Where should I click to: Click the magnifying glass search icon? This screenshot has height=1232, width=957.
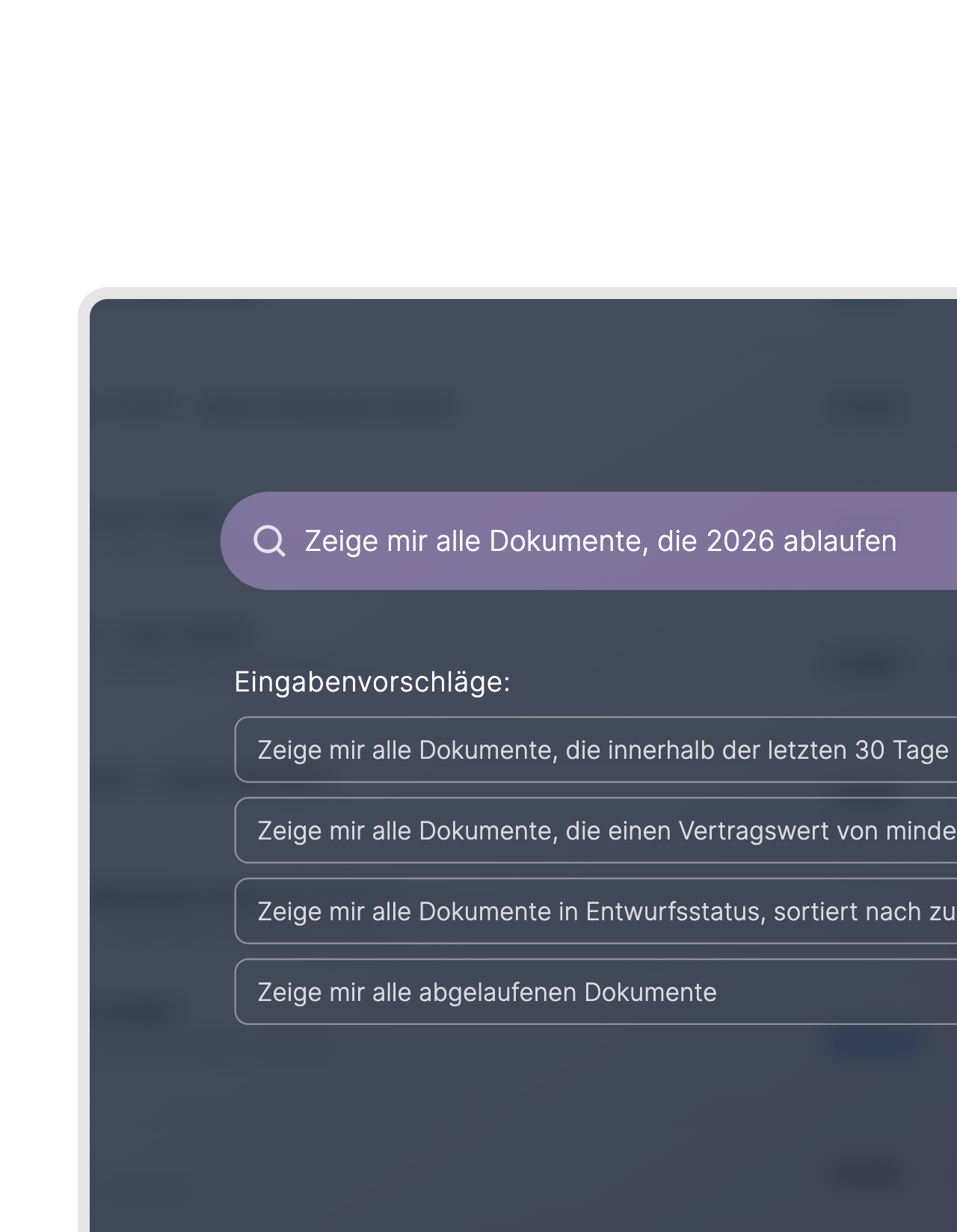click(x=269, y=540)
